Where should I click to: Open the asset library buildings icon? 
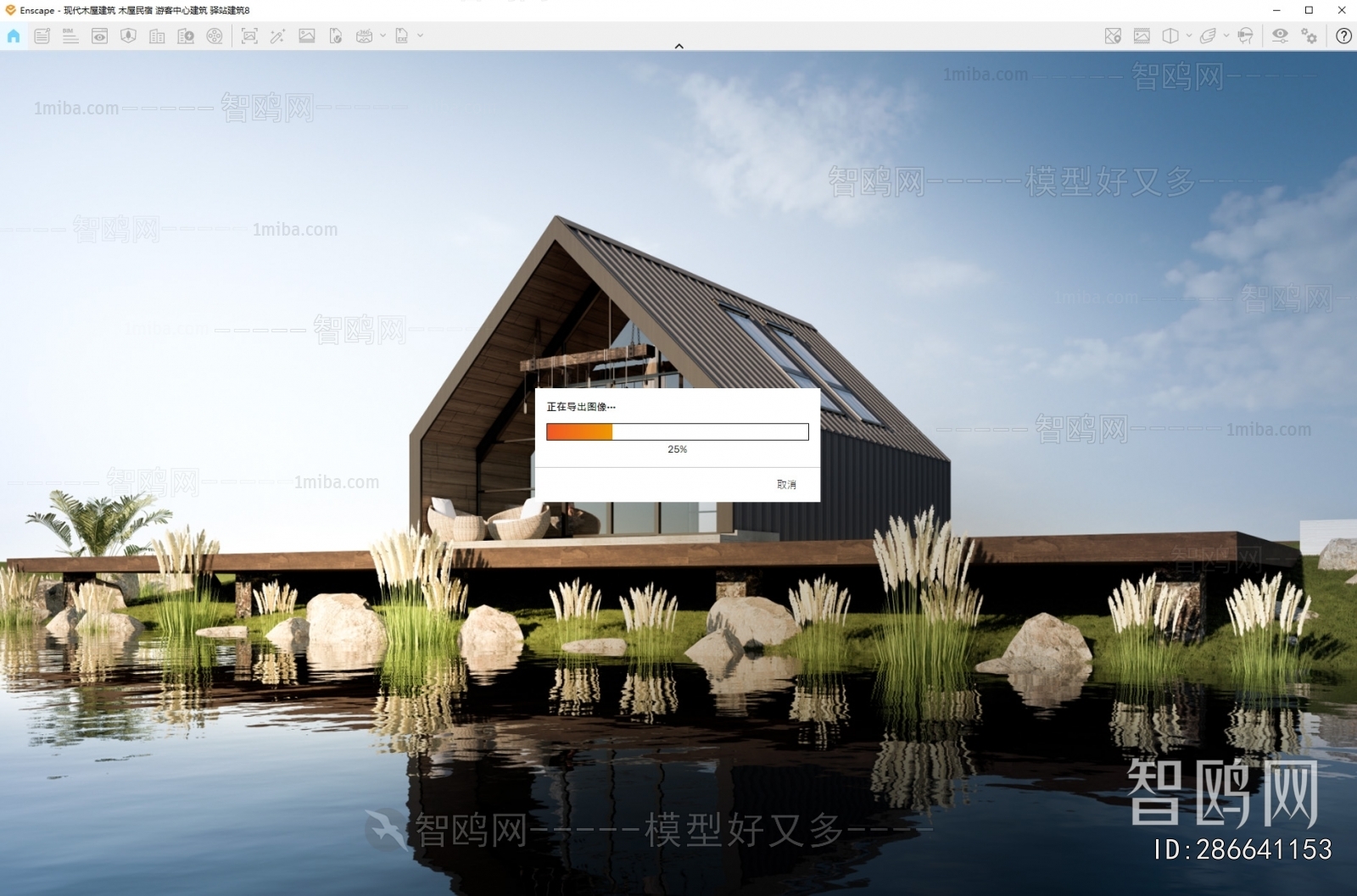[x=157, y=36]
